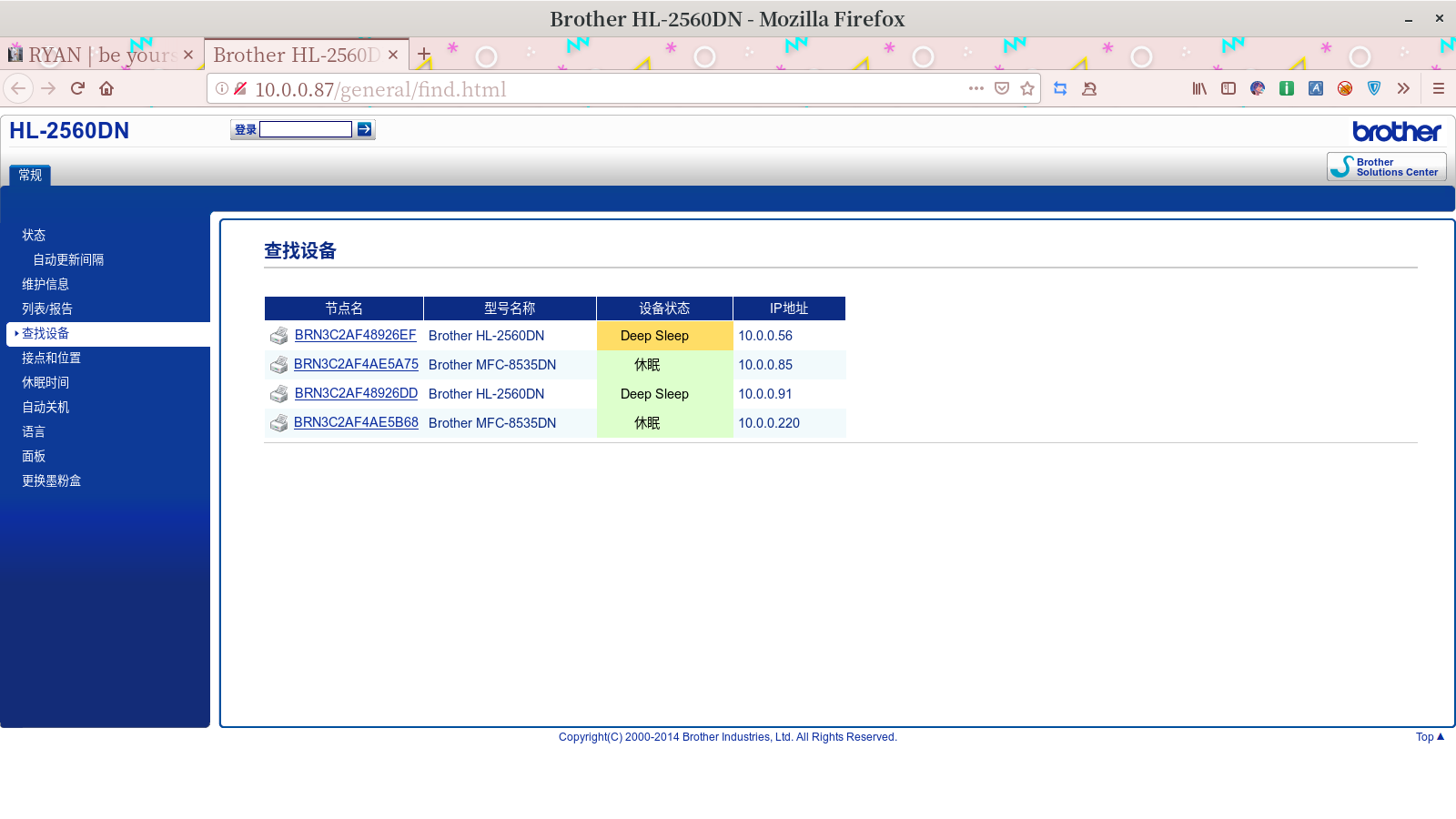The image size is (1456, 819).
Task: Click the 节点名 column header
Action: click(x=344, y=308)
